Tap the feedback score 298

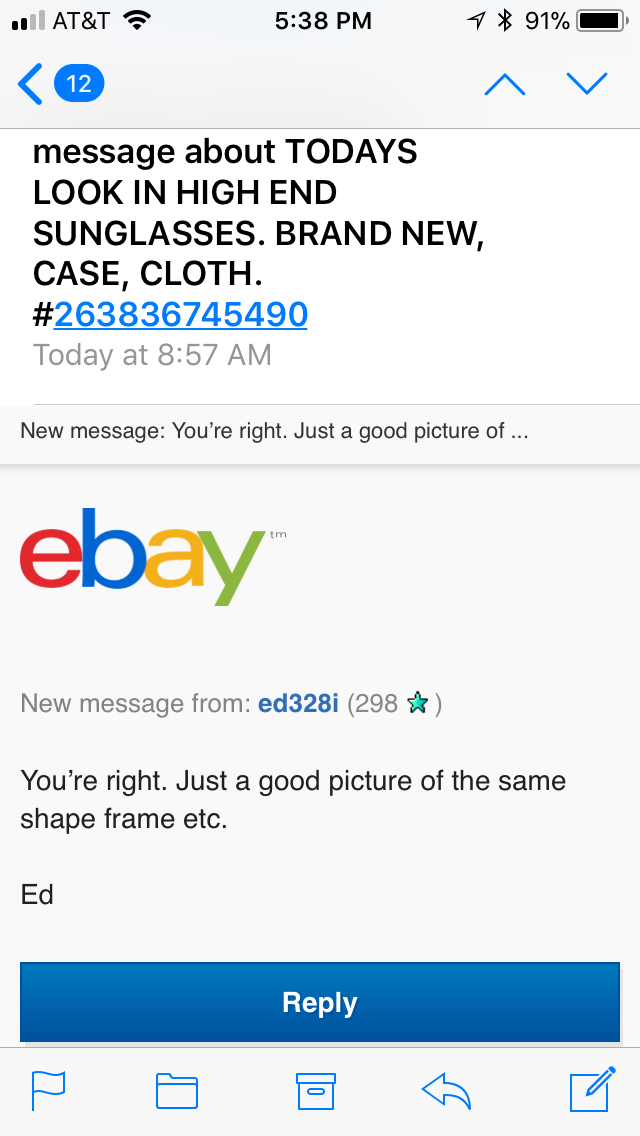[377, 703]
